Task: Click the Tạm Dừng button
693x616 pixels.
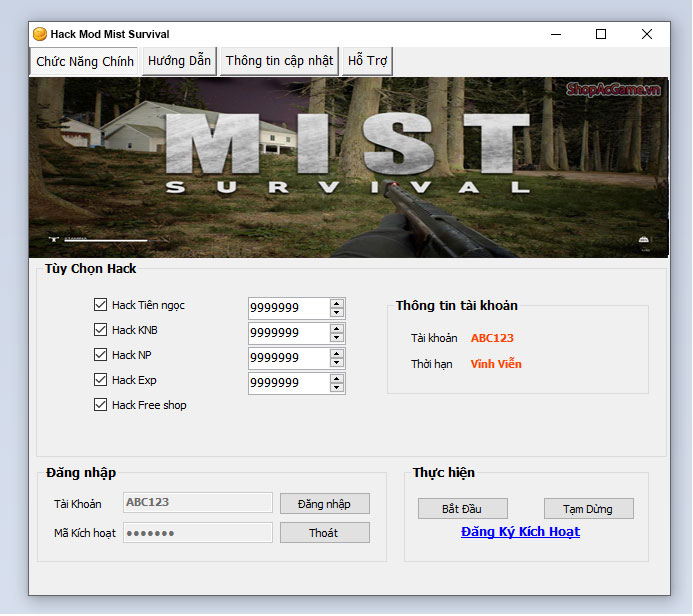Action: [589, 509]
